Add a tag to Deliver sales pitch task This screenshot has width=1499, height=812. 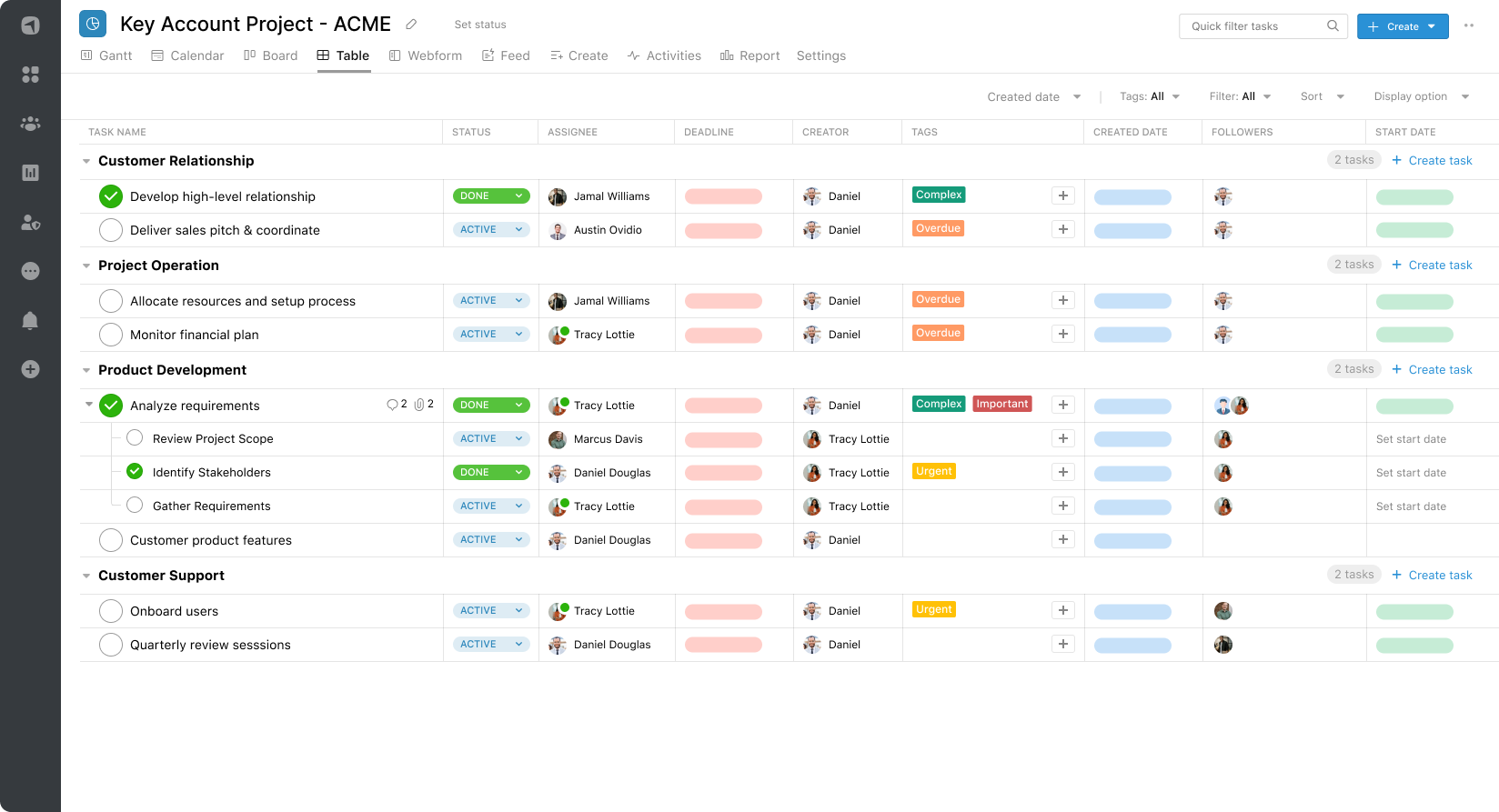[x=1063, y=229]
